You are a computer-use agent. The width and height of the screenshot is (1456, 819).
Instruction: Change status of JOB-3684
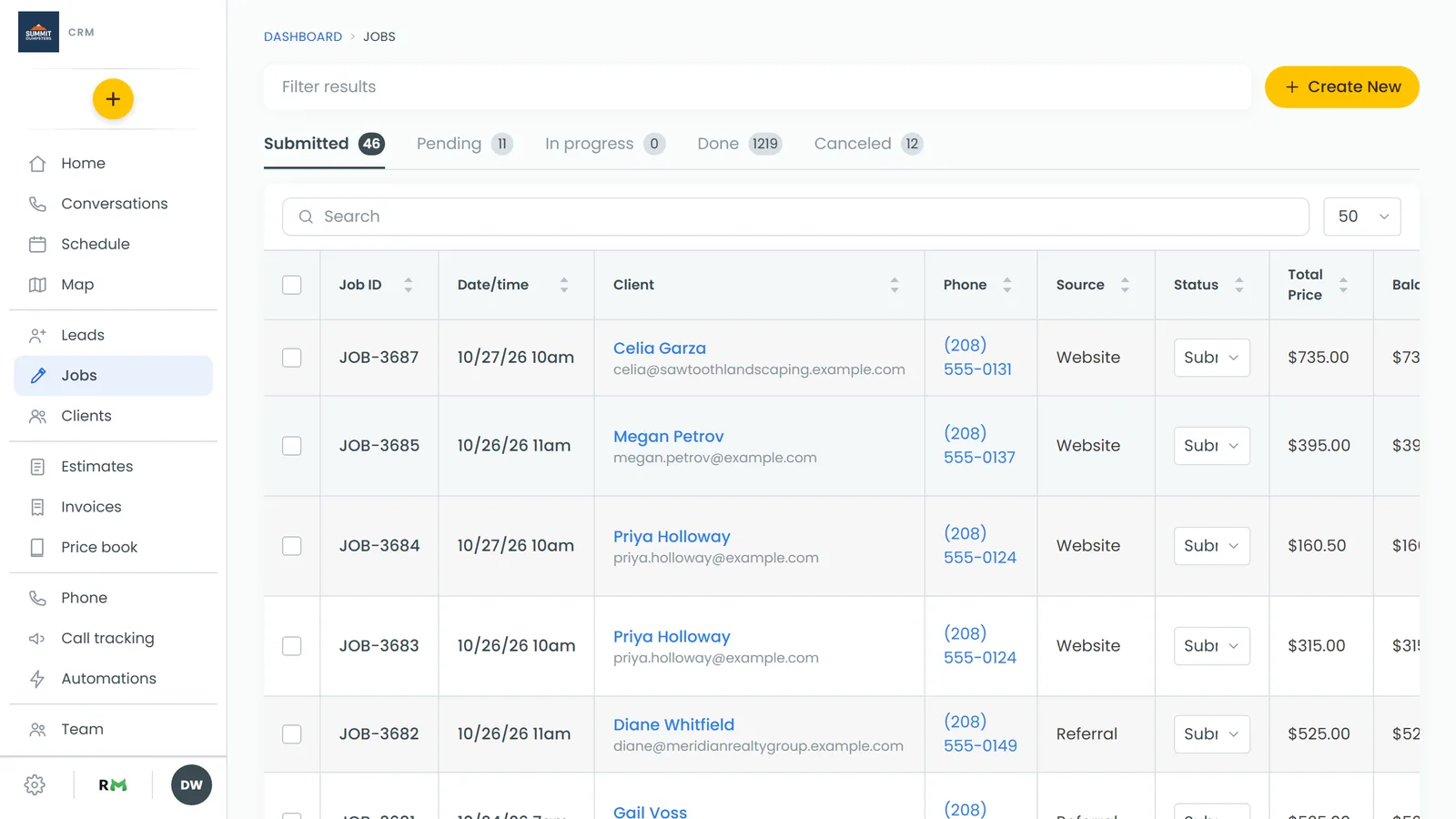point(1211,546)
